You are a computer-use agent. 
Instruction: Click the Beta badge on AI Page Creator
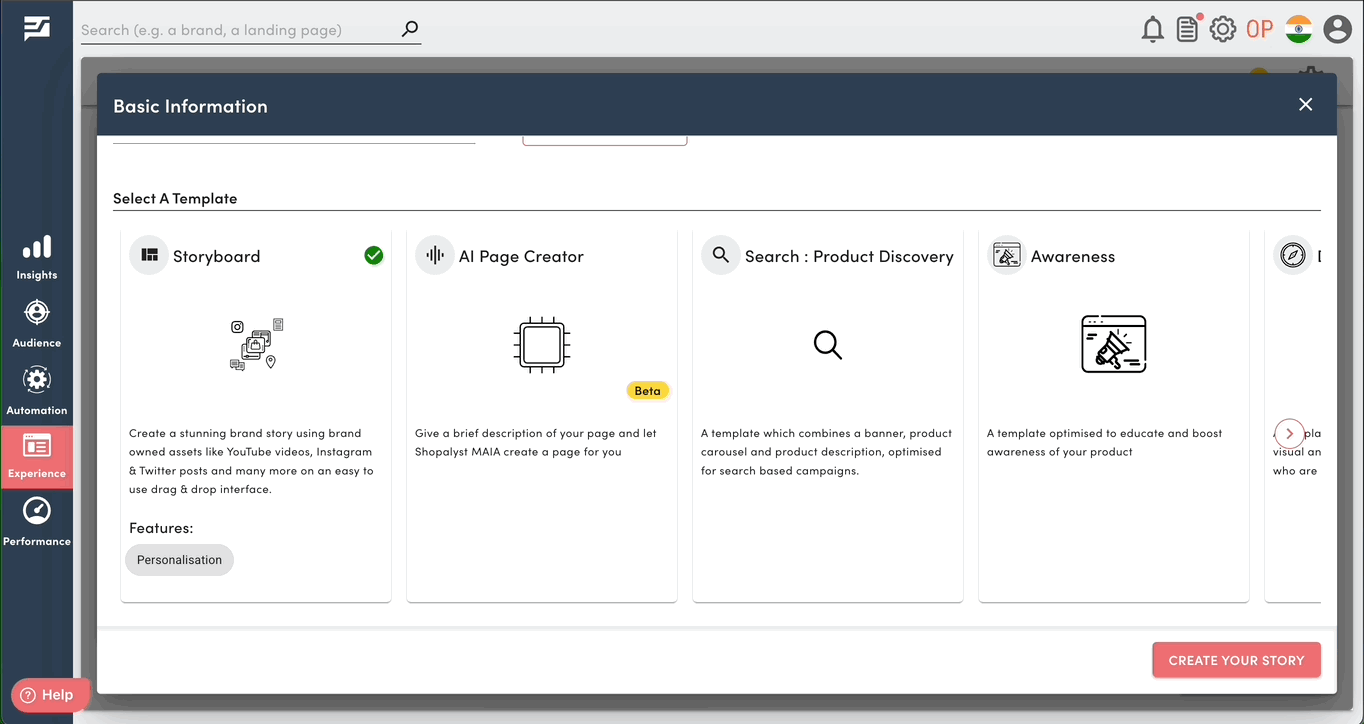pyautogui.click(x=648, y=391)
